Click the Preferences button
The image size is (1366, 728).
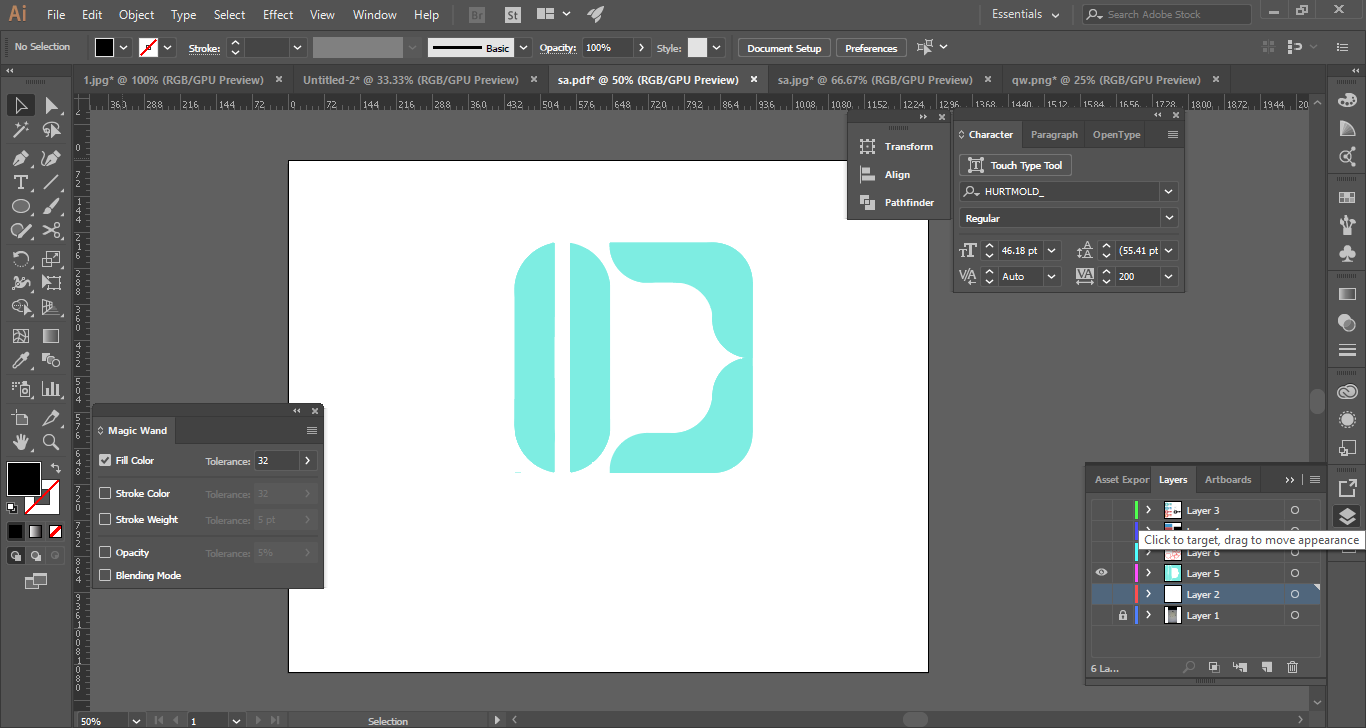click(x=871, y=48)
